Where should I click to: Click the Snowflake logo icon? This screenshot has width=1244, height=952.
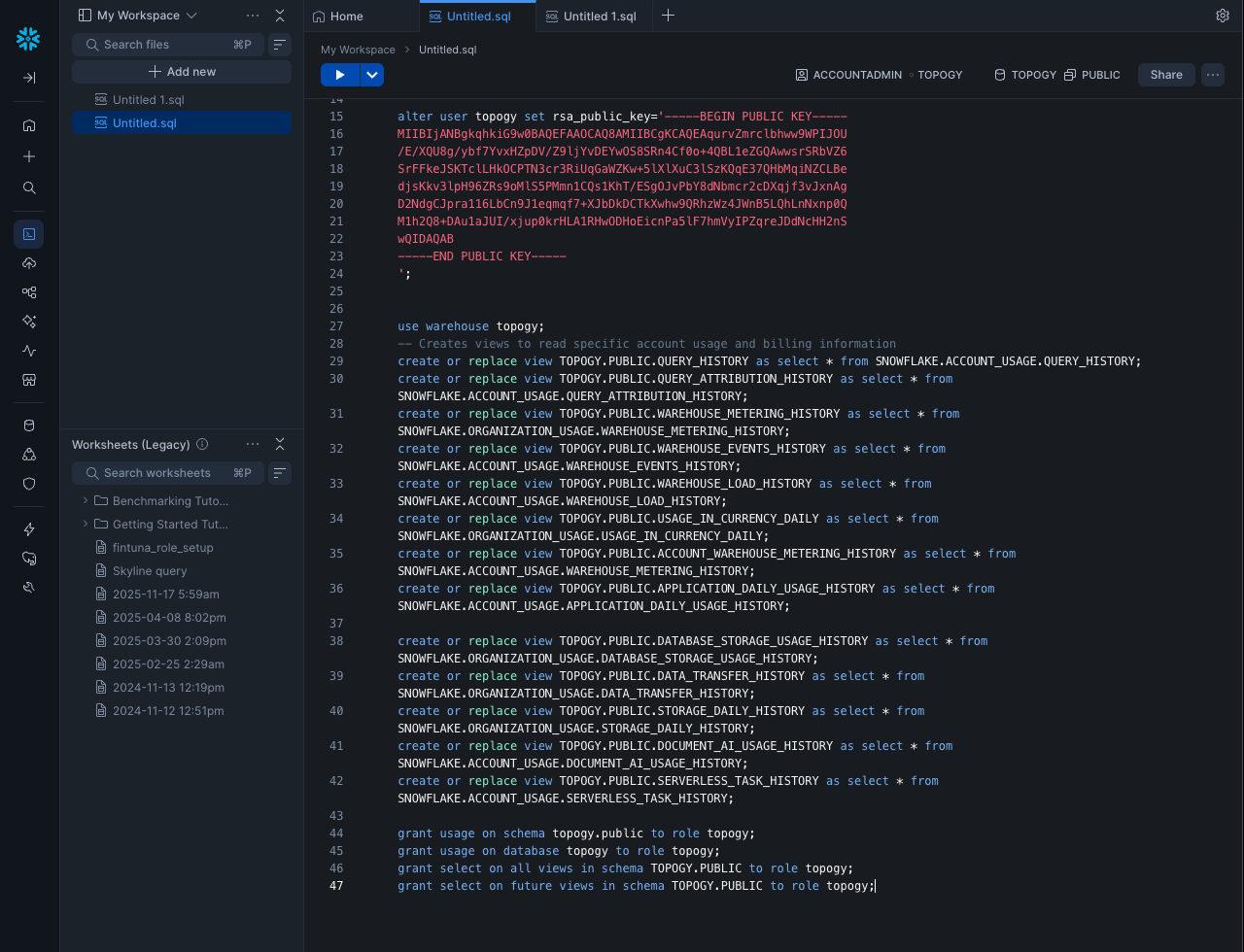click(x=28, y=39)
